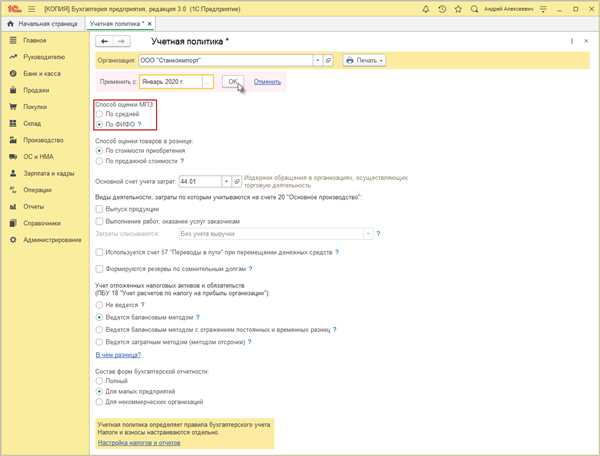This screenshot has width=600, height=456.
Task: Select Не ведется deferred tax option
Action: [x=99, y=305]
